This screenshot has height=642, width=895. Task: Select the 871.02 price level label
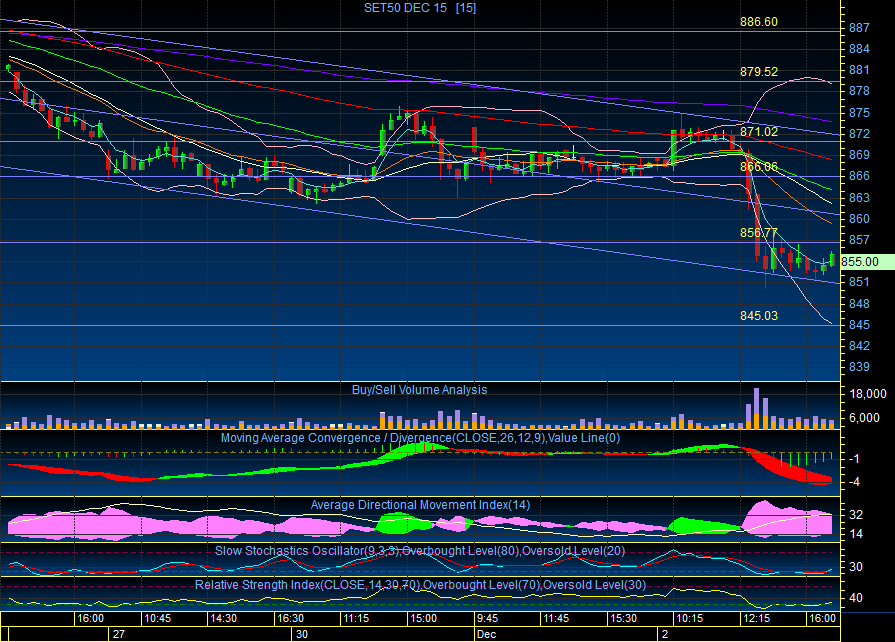[x=759, y=132]
